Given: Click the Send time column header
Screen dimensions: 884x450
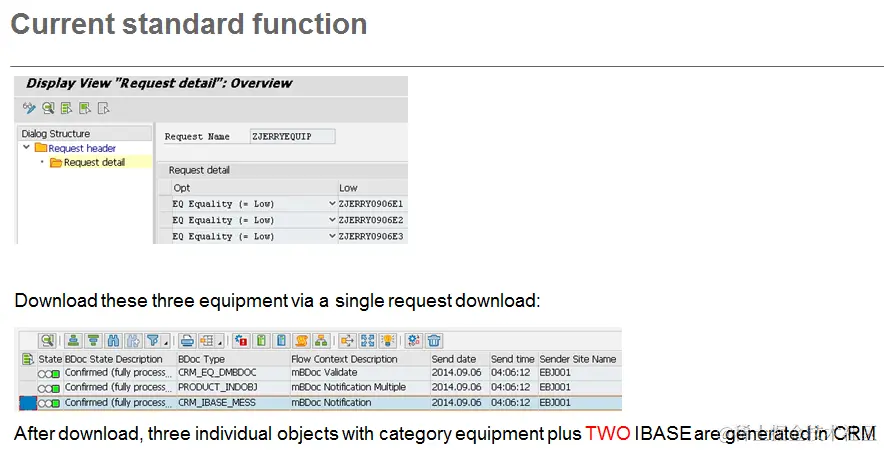Looking at the screenshot, I should pyautogui.click(x=512, y=359).
